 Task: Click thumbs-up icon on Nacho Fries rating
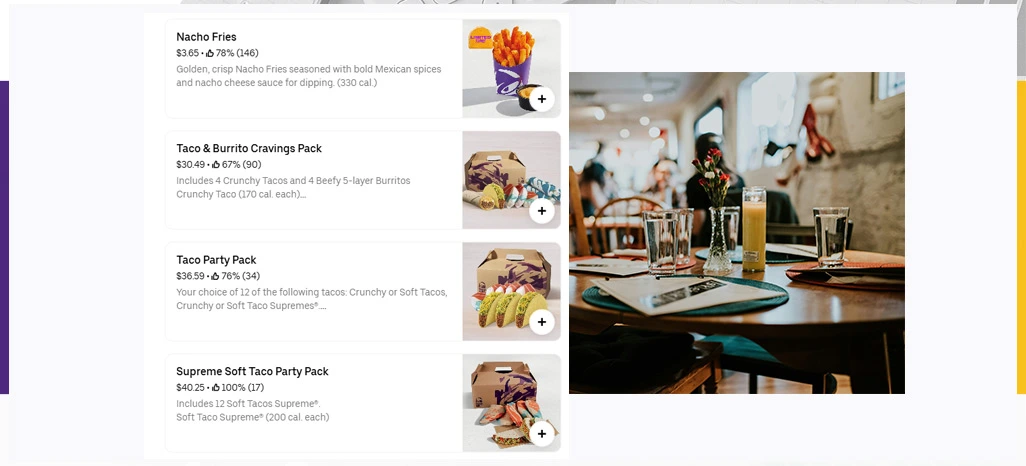pos(210,53)
